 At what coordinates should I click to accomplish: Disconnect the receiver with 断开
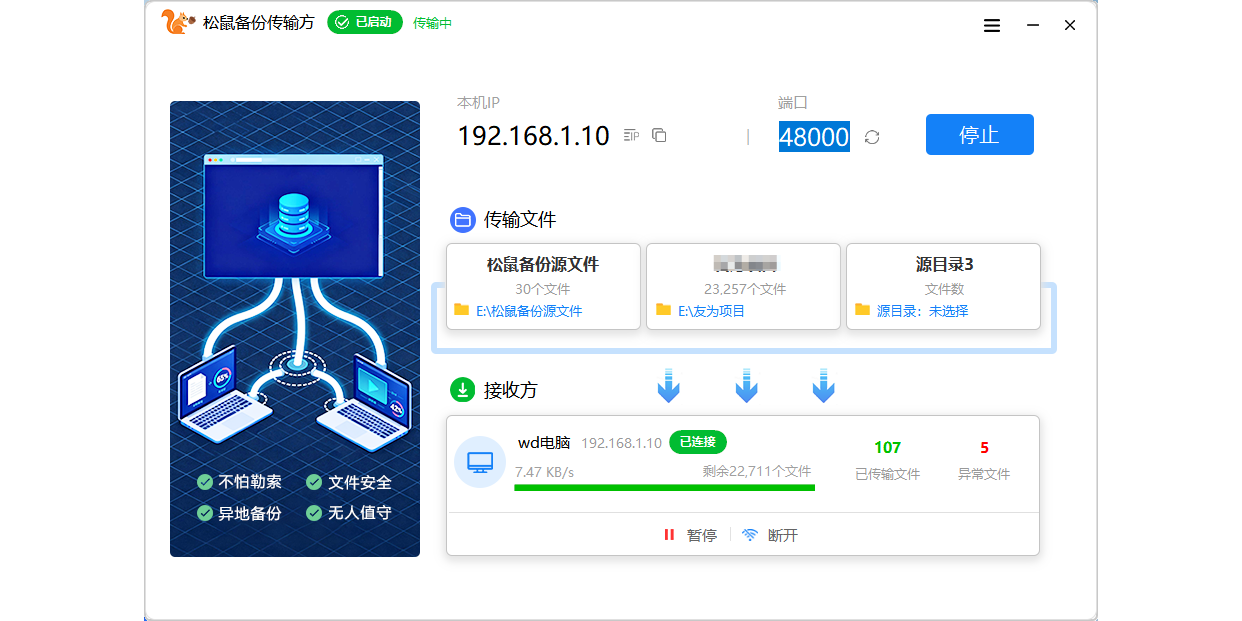click(770, 535)
